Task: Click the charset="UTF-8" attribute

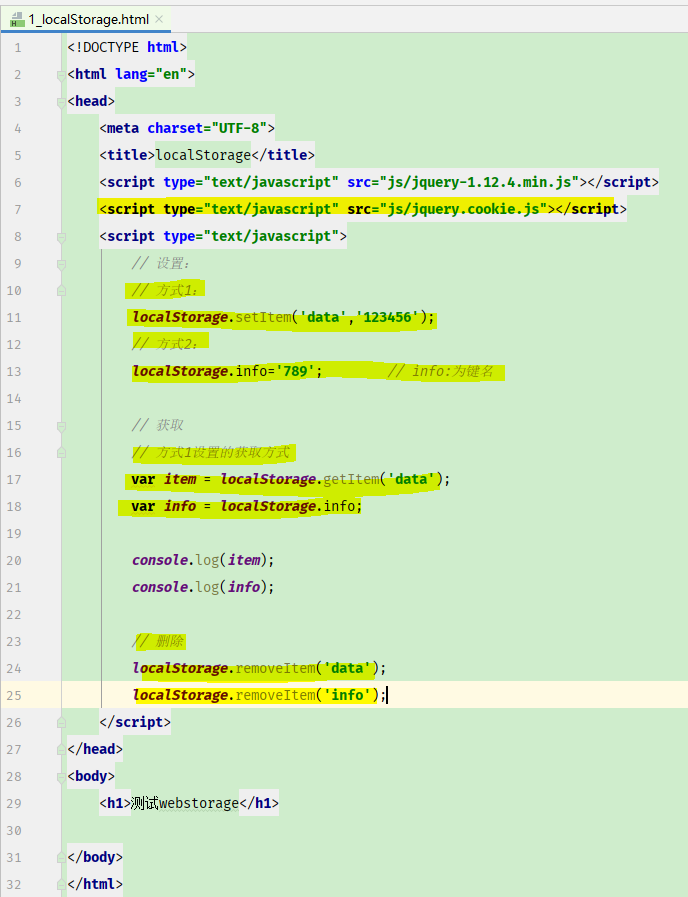Action: pos(207,128)
